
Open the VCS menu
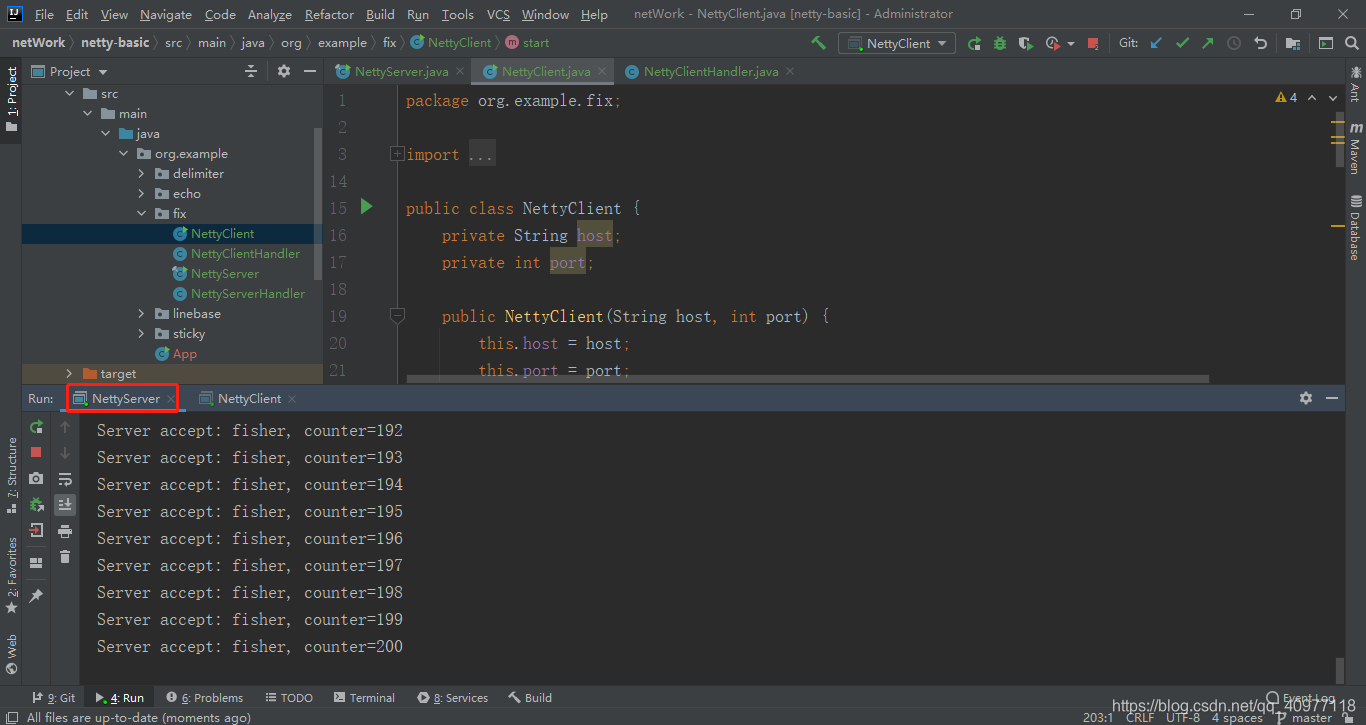(x=498, y=15)
